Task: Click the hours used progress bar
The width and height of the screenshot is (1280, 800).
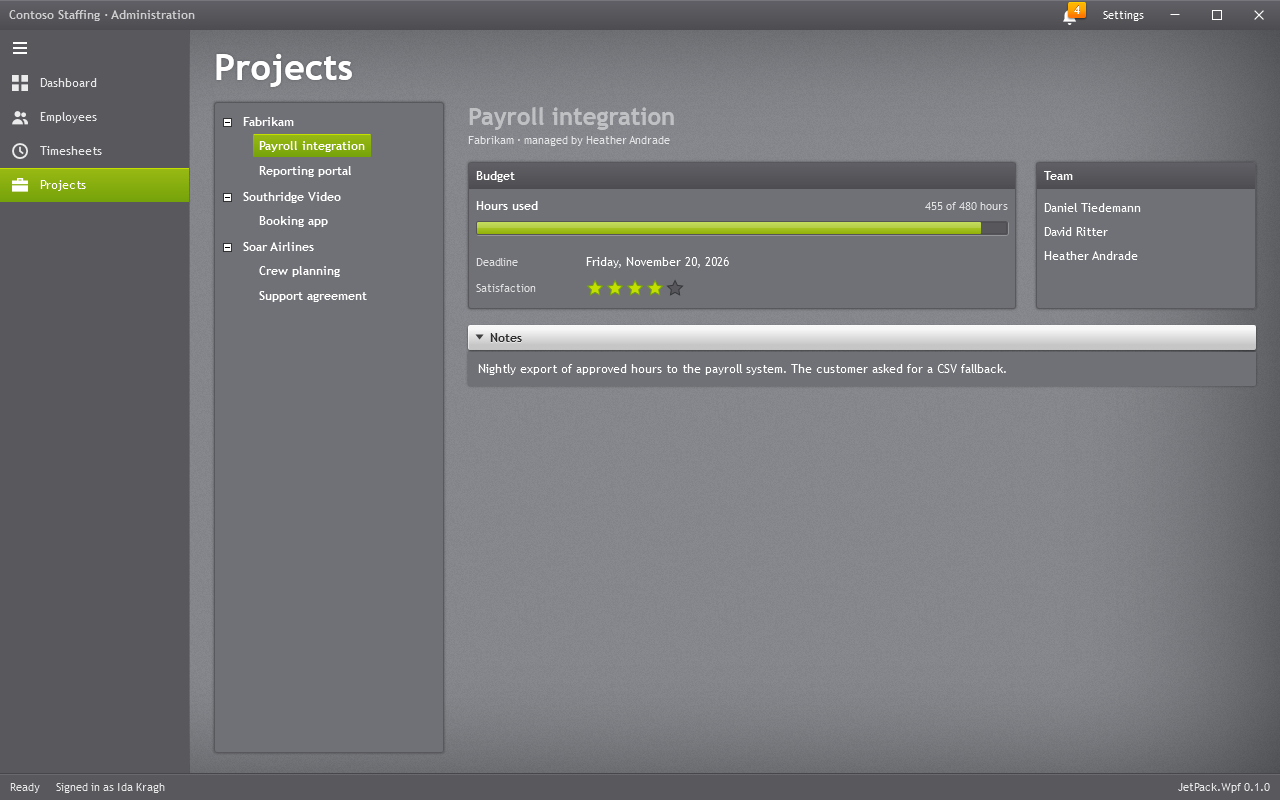Action: [742, 228]
